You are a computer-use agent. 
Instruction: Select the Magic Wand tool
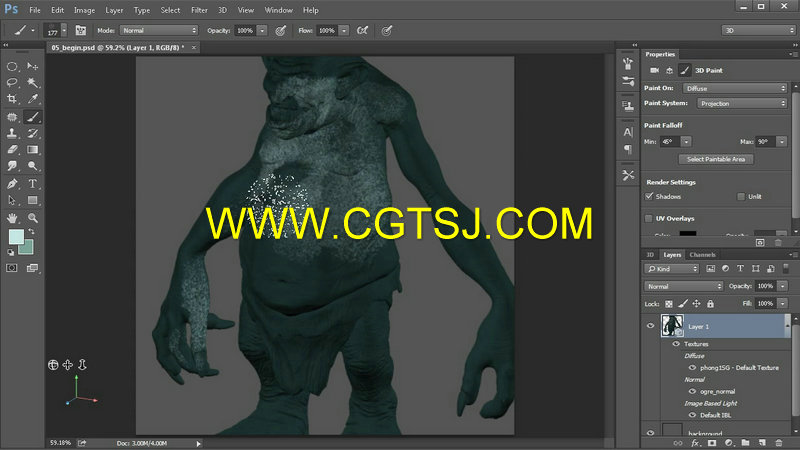coord(33,82)
